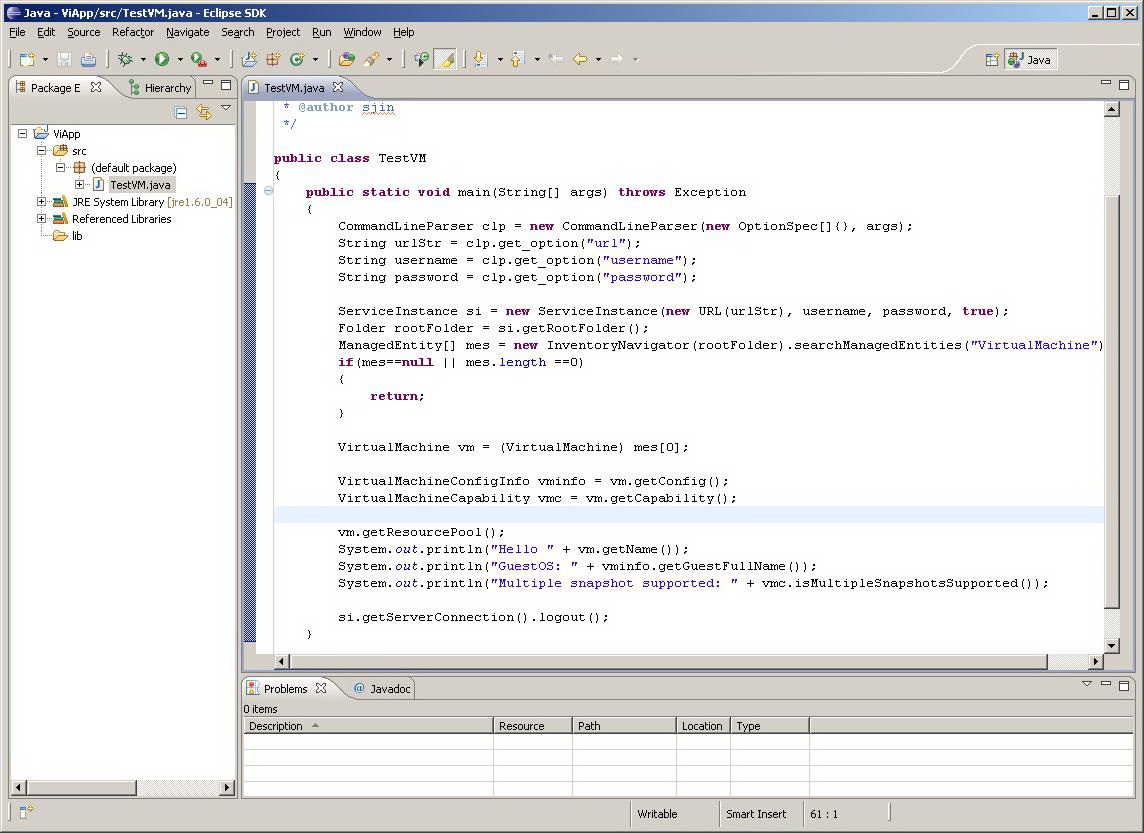Click editor horizontal scrollbar right arrow
This screenshot has height=833, width=1144.
tap(1095, 662)
